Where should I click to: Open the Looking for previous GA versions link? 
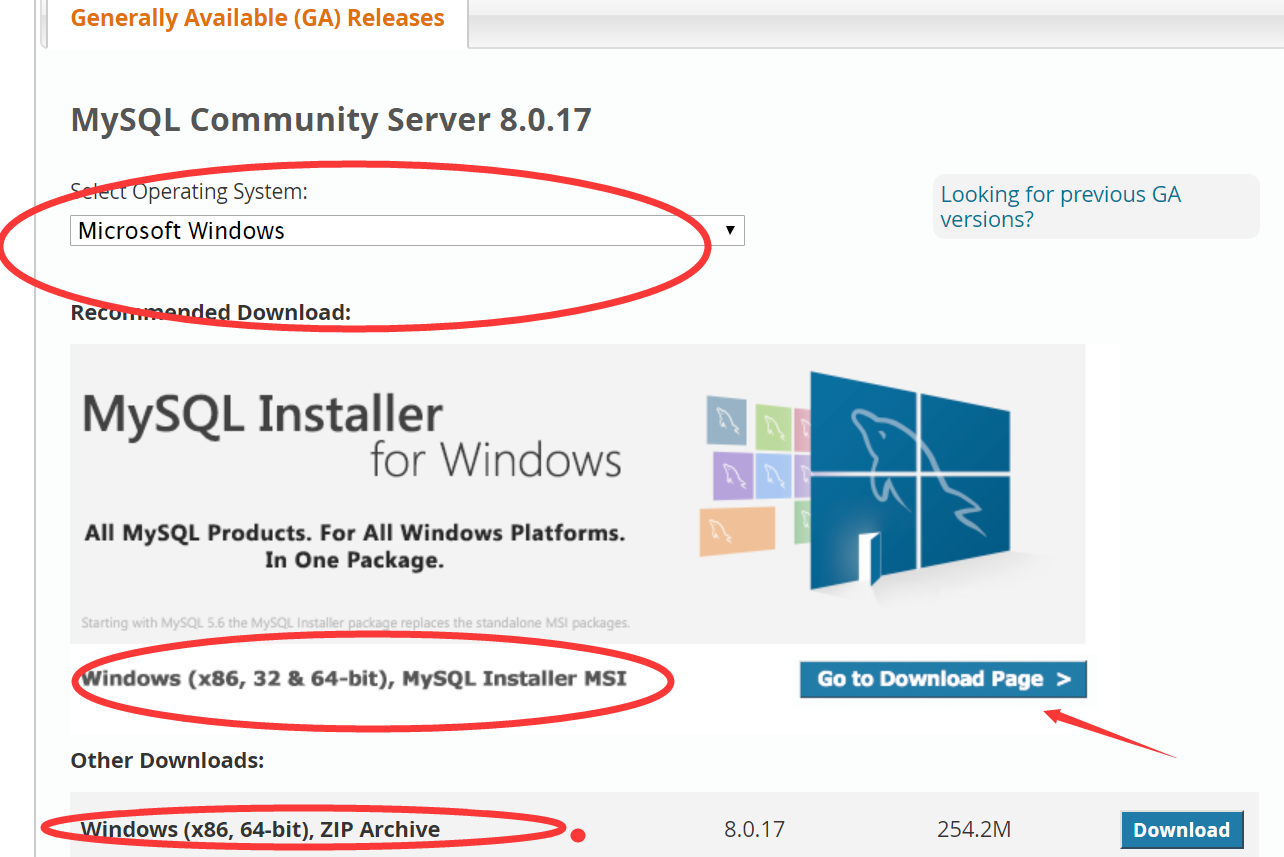1060,206
